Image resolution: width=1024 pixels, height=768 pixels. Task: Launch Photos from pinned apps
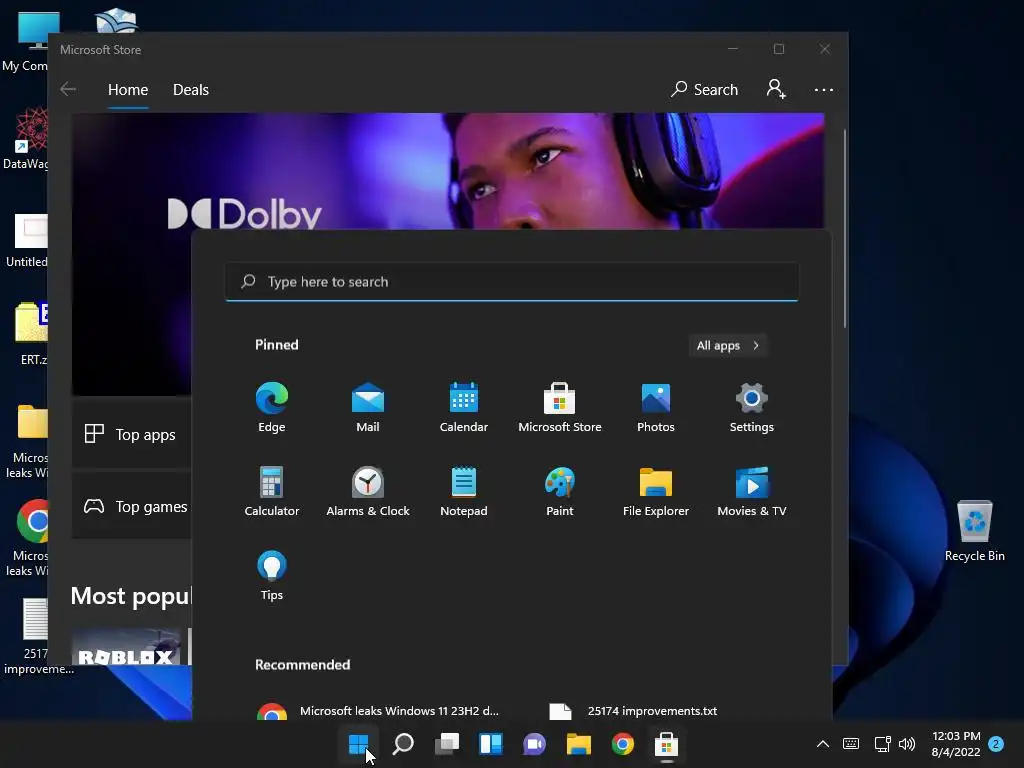pyautogui.click(x=656, y=408)
